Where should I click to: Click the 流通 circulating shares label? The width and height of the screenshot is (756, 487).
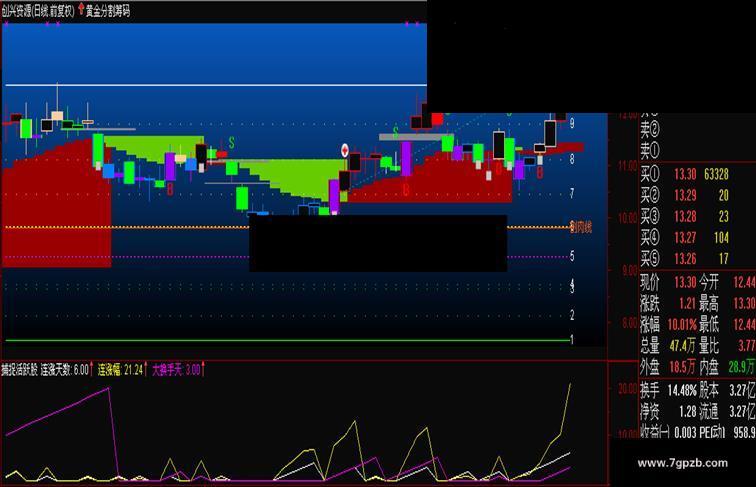(709, 411)
